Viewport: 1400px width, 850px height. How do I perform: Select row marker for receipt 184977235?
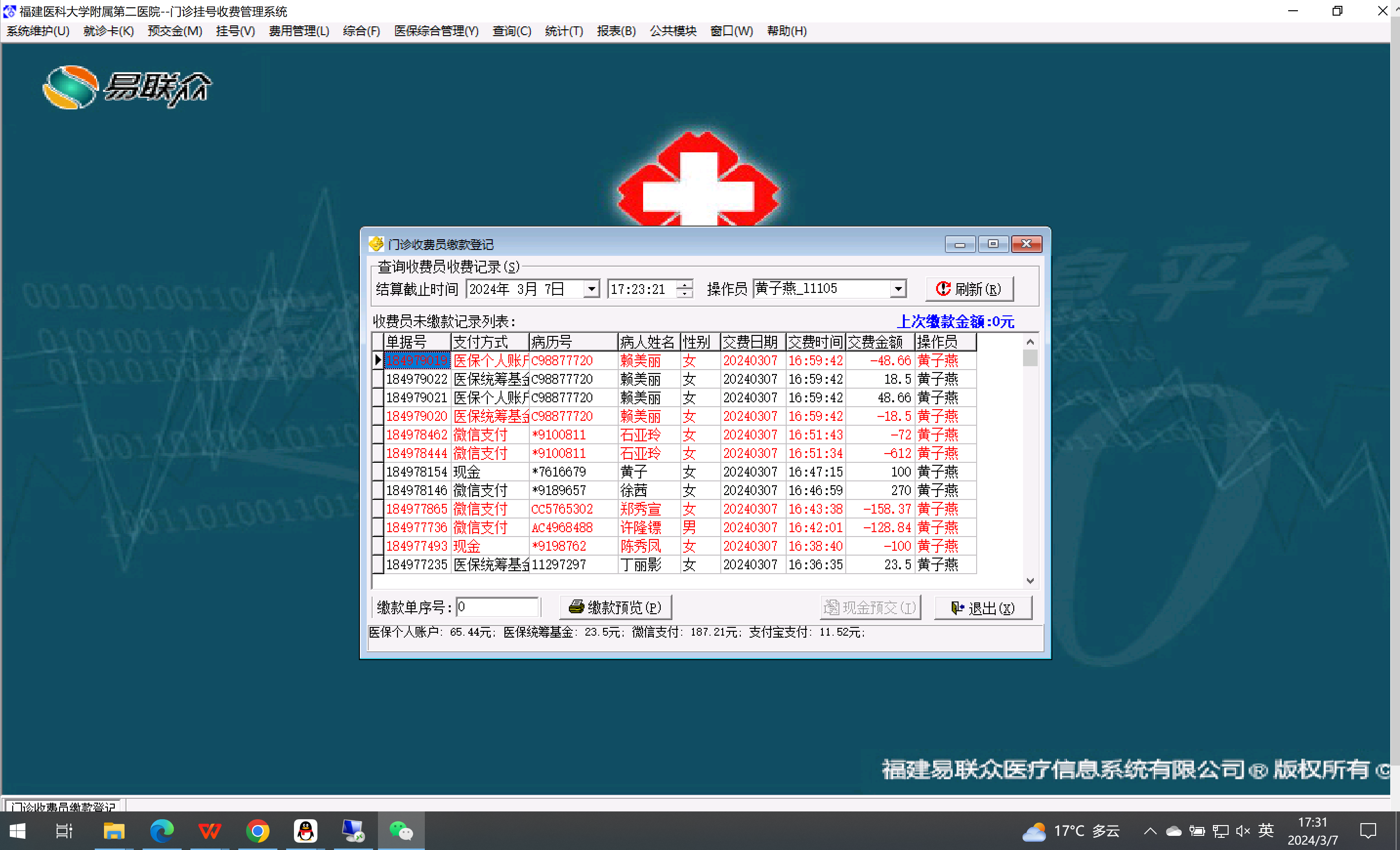[378, 564]
